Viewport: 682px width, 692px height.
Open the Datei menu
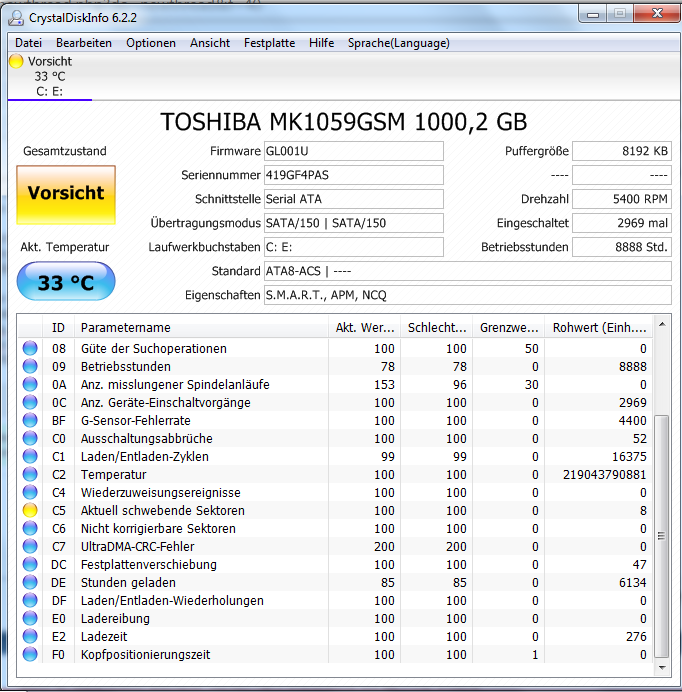[x=28, y=43]
